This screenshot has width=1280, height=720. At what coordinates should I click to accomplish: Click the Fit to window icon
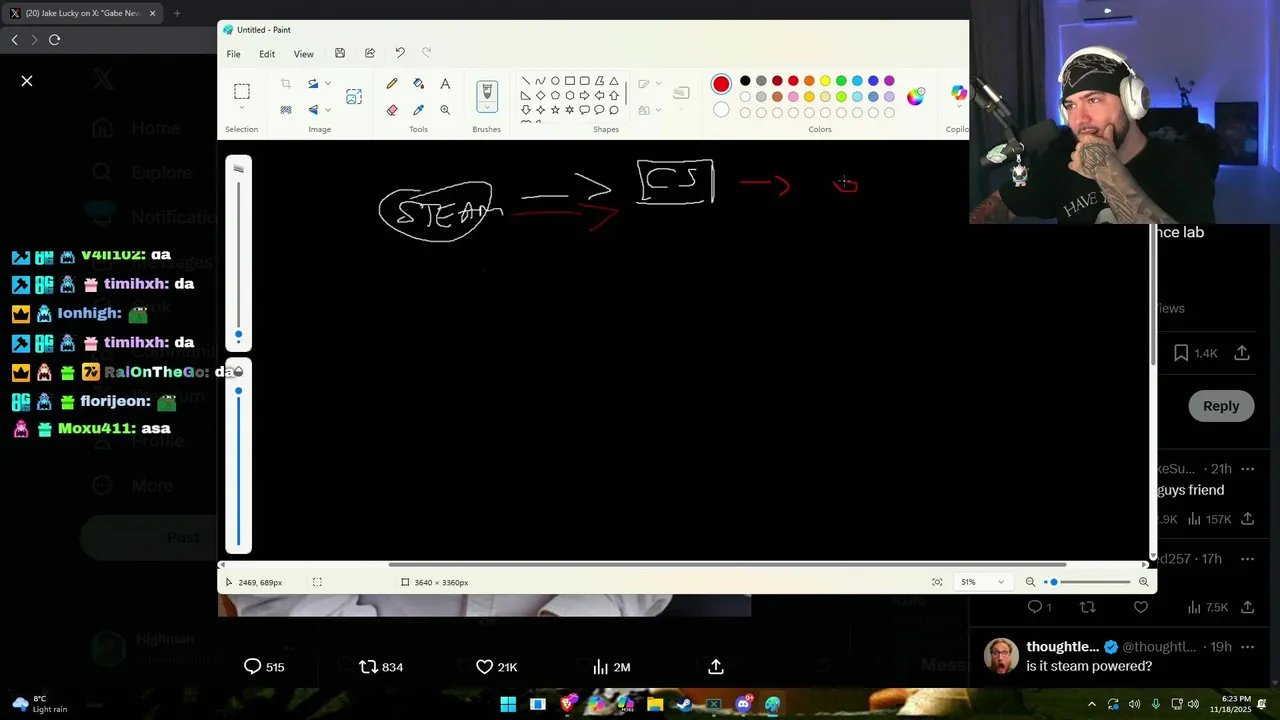[x=937, y=582]
